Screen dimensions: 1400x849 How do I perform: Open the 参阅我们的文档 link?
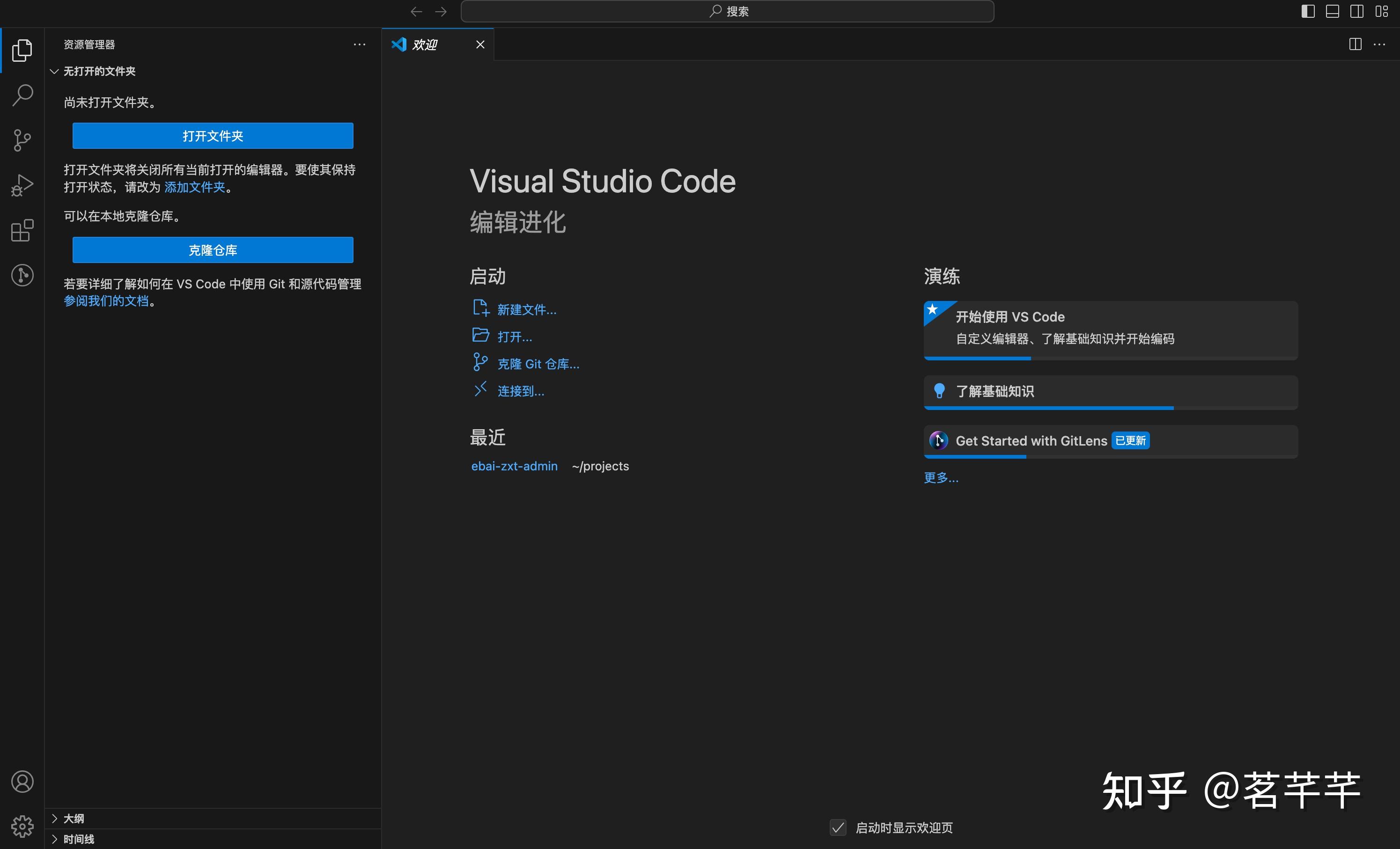pos(106,300)
